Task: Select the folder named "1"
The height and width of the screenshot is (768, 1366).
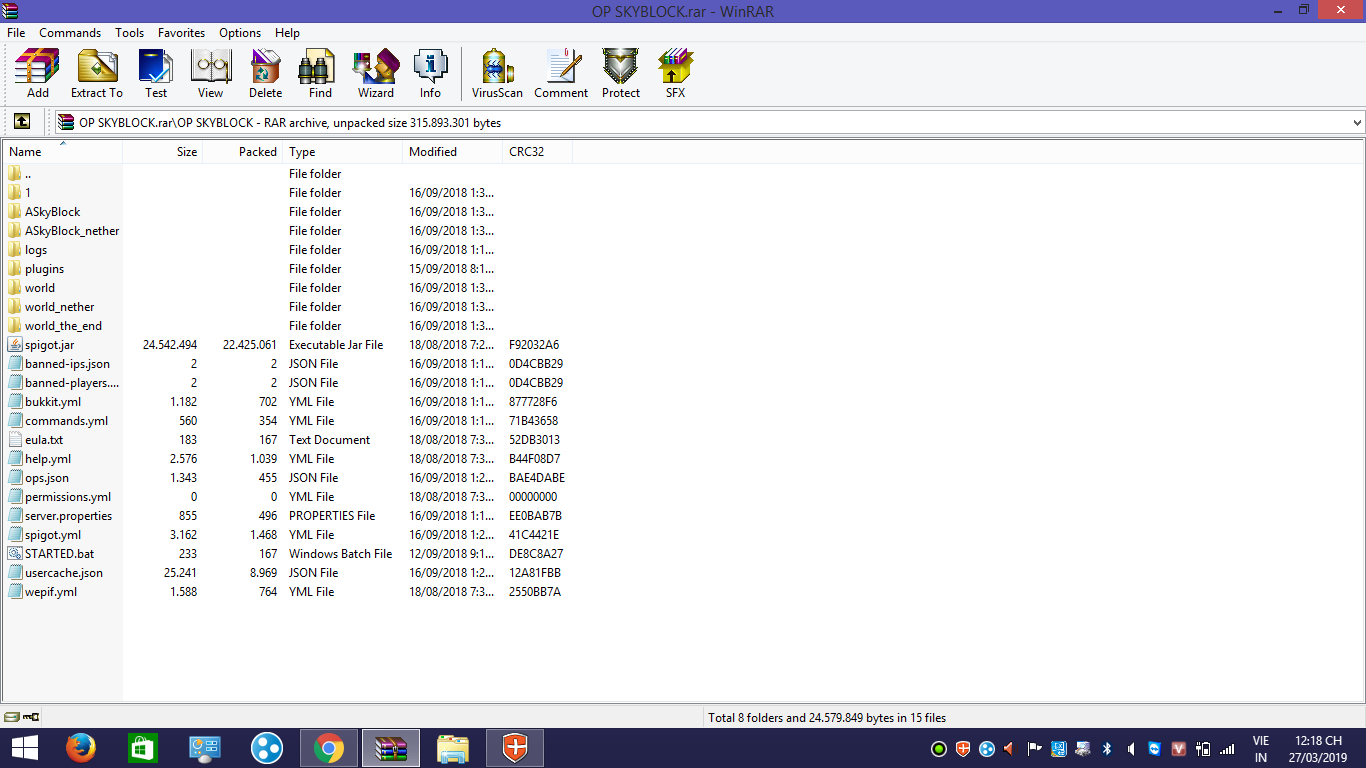Action: tap(28, 193)
